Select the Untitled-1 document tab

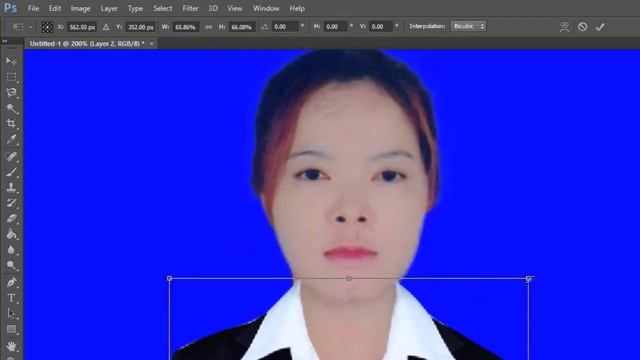click(x=87, y=43)
